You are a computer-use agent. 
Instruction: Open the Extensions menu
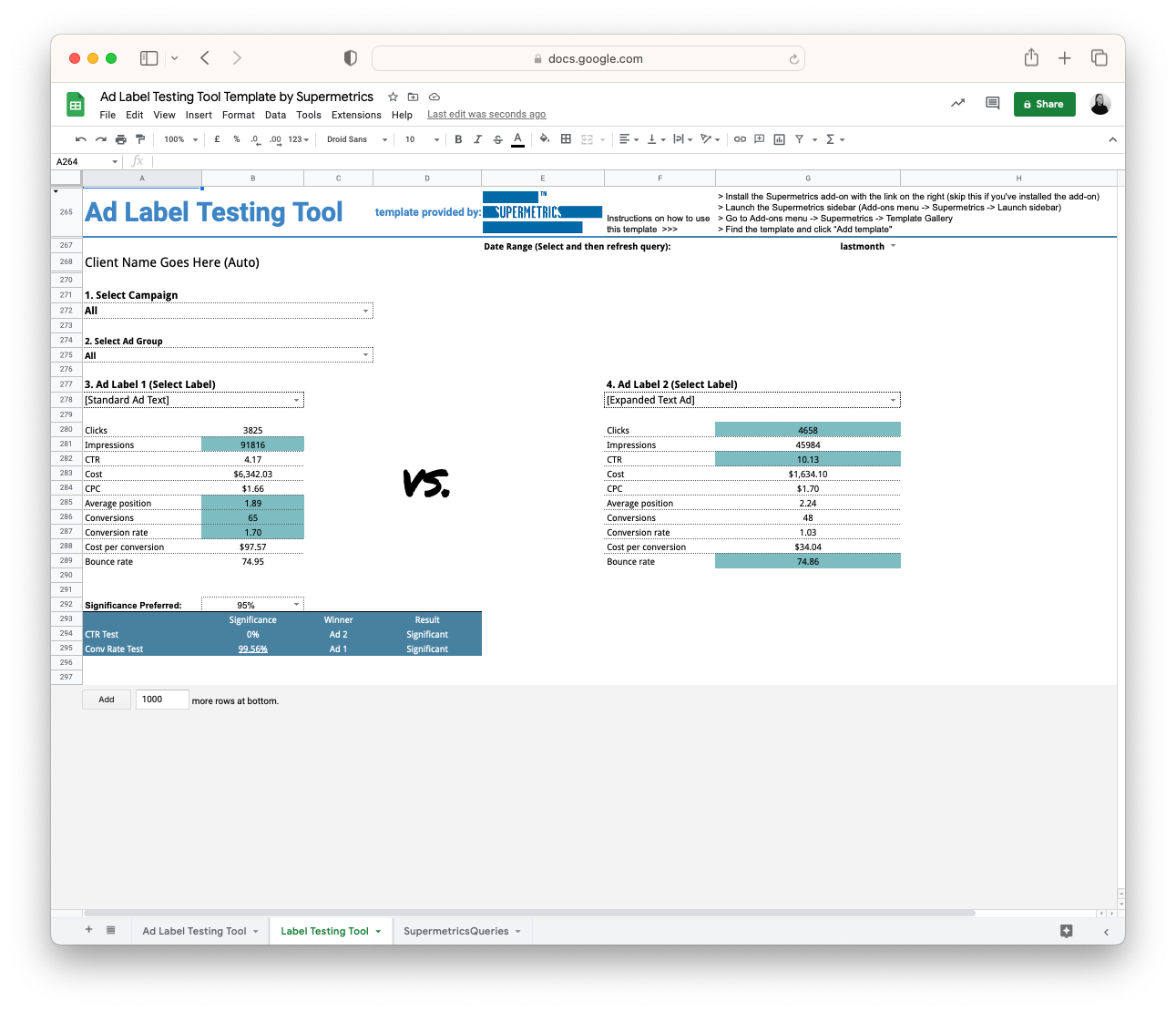356,115
